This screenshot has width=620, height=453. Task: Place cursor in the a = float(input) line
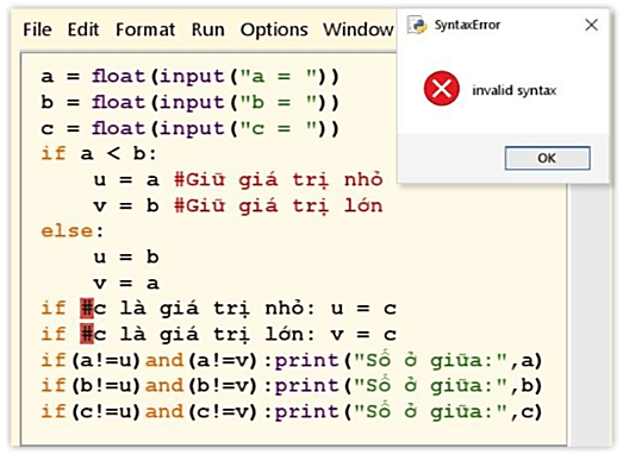pyautogui.click(x=190, y=76)
